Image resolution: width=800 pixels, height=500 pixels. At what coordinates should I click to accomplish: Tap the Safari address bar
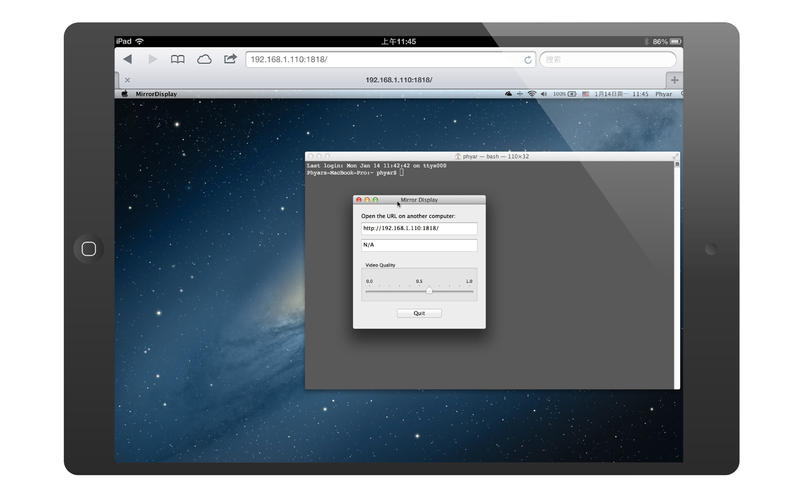pos(380,59)
